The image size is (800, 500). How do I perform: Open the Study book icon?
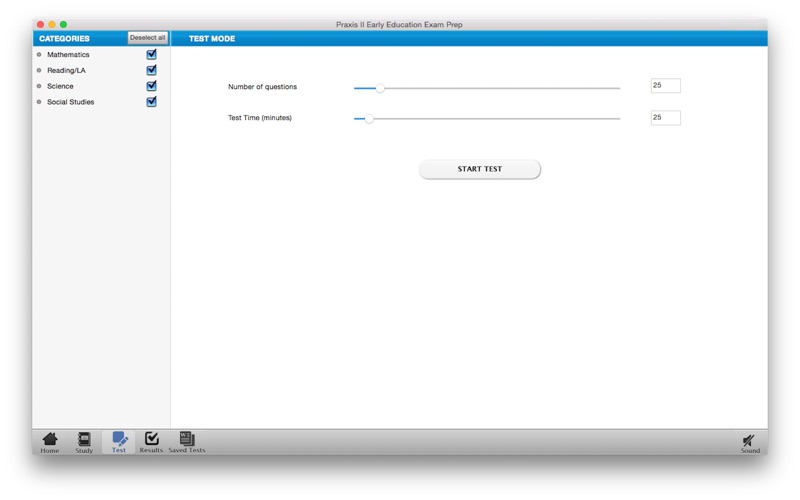tap(84, 442)
